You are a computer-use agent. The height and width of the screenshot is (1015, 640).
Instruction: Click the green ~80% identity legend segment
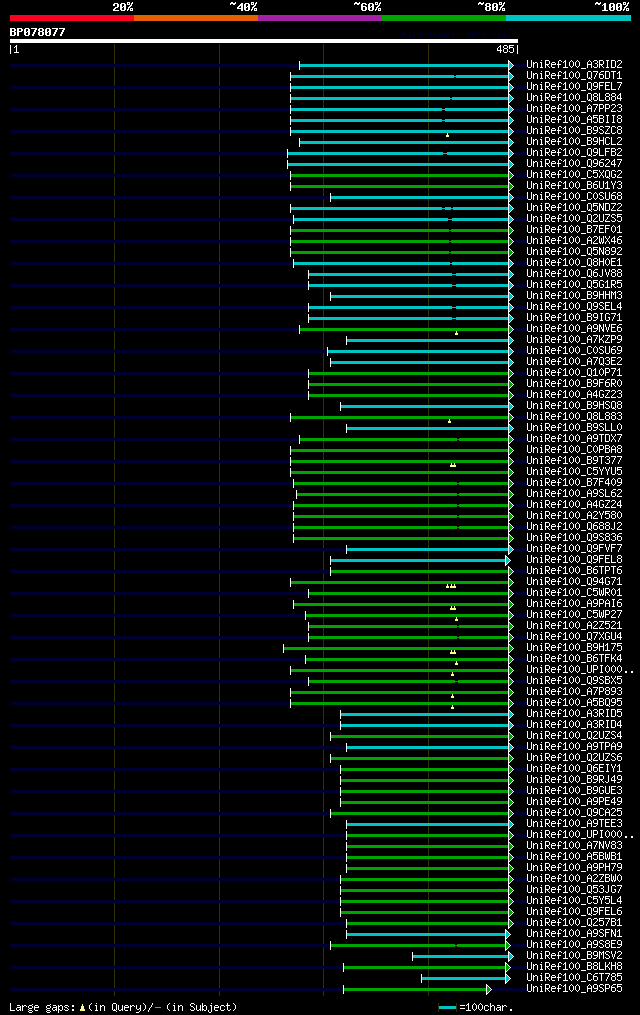[x=444, y=18]
